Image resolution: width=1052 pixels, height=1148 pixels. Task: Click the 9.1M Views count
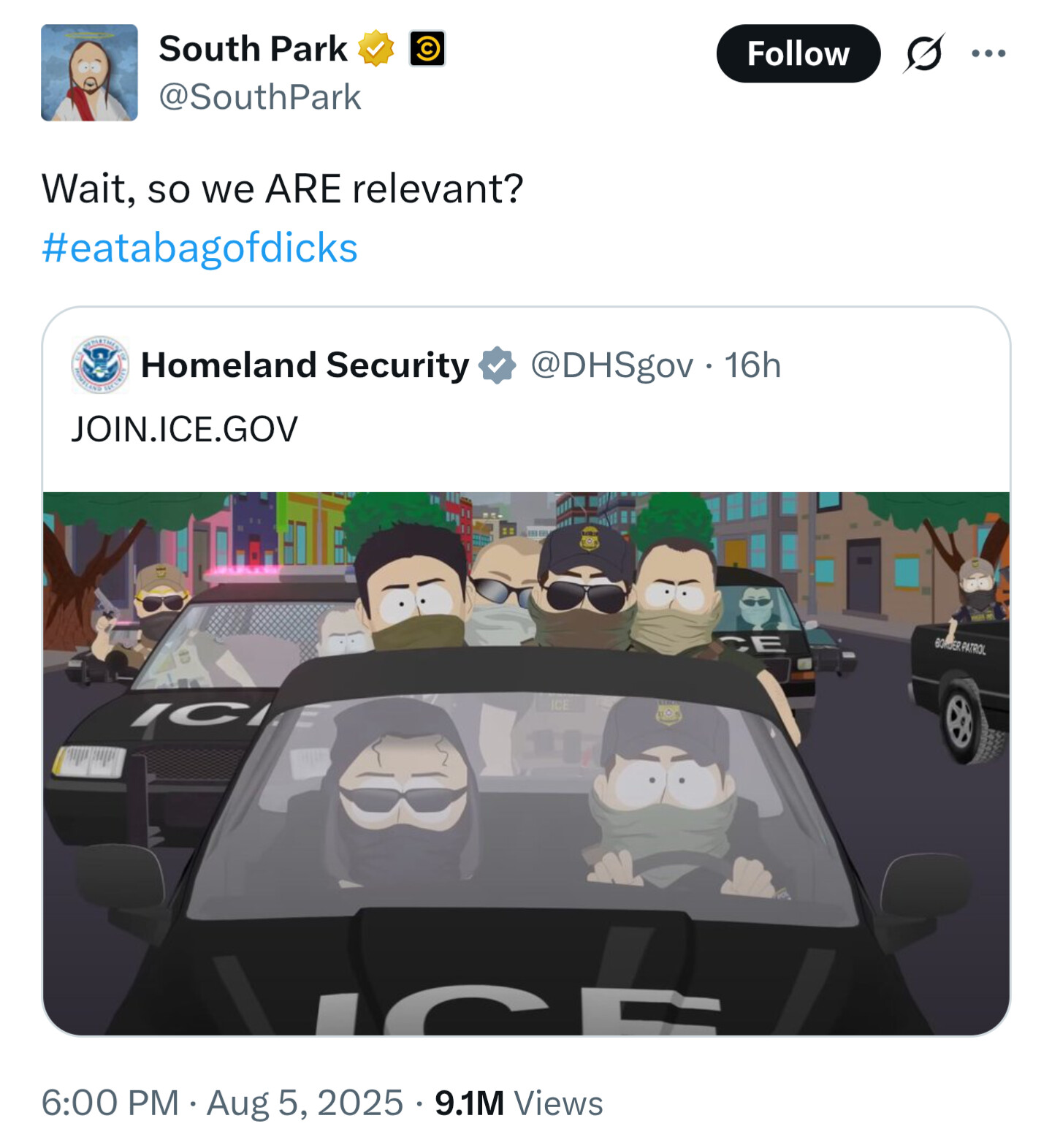(x=519, y=1103)
